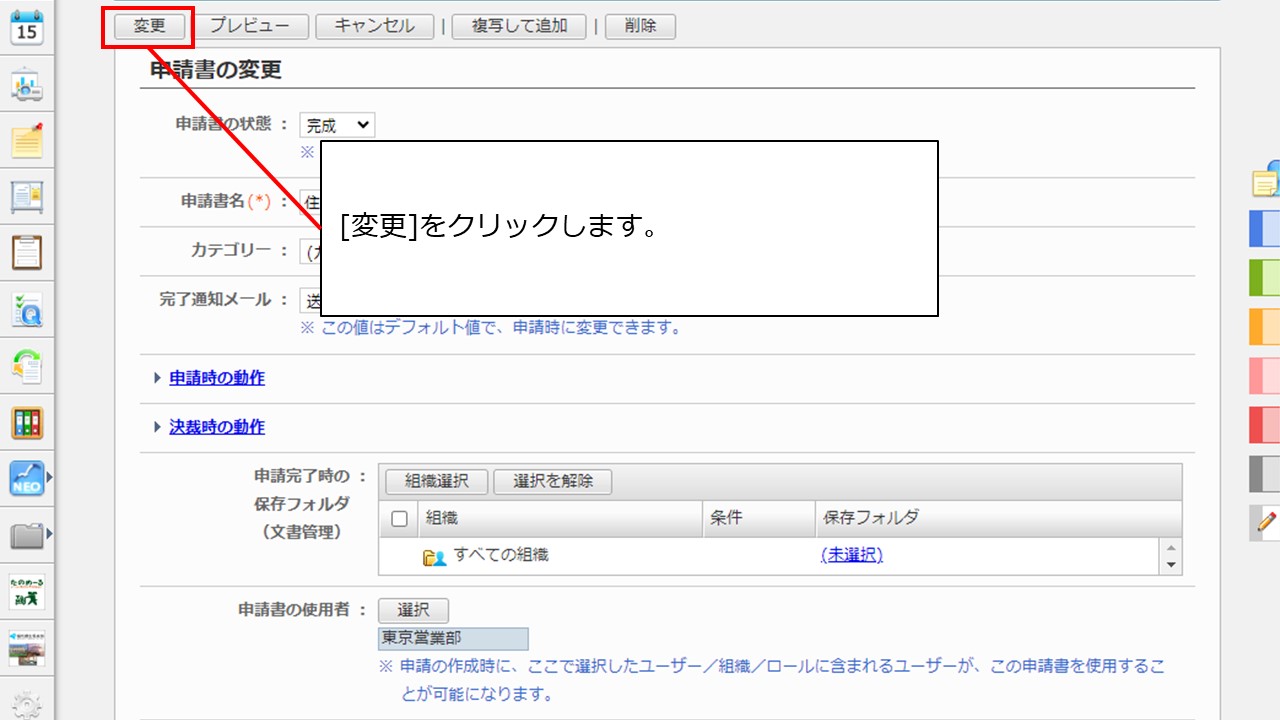Image resolution: width=1280 pixels, height=720 pixels.
Task: Click the 変更 button at top
Action: (x=149, y=26)
